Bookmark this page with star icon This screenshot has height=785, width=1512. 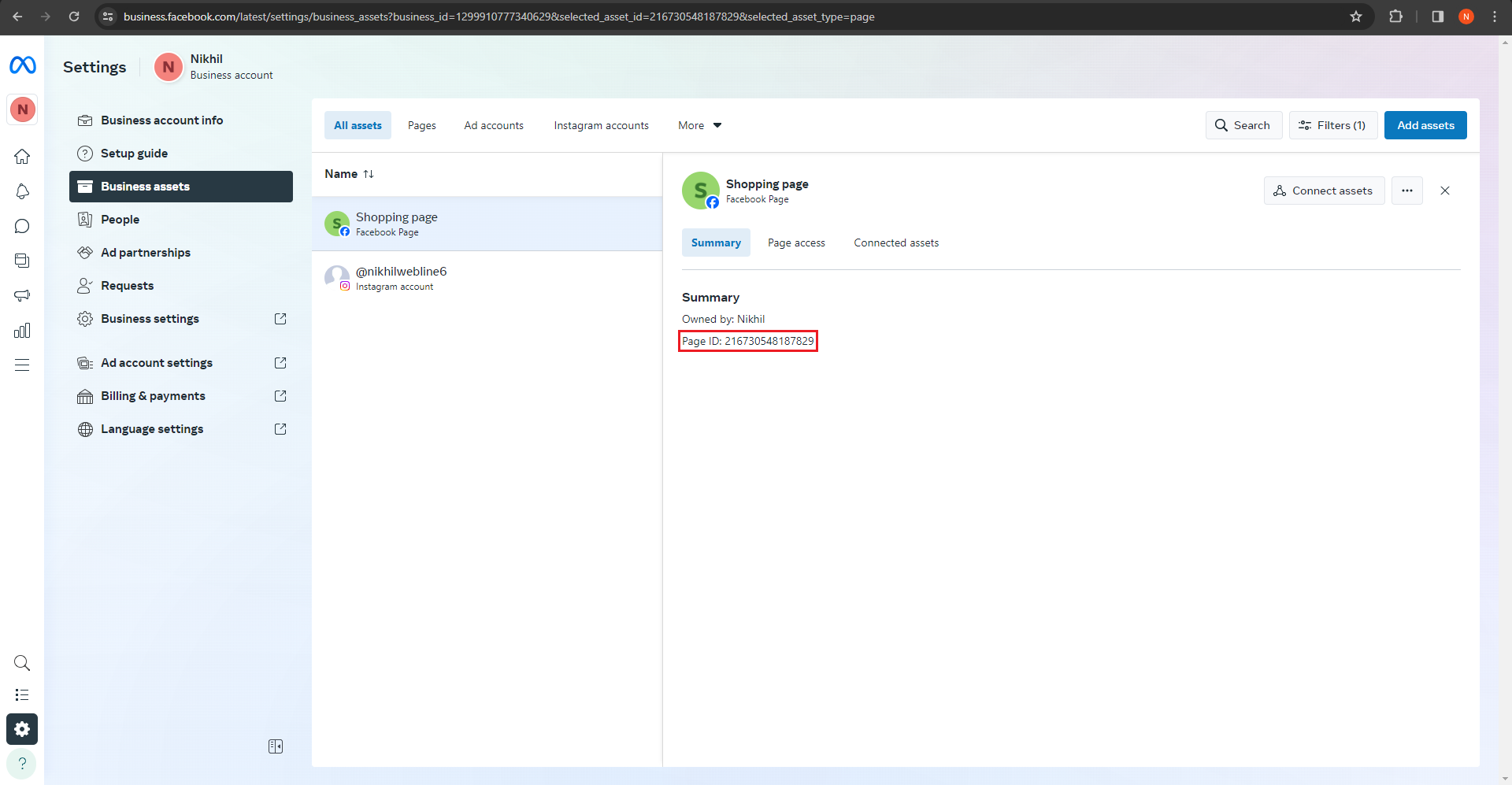click(x=1356, y=17)
